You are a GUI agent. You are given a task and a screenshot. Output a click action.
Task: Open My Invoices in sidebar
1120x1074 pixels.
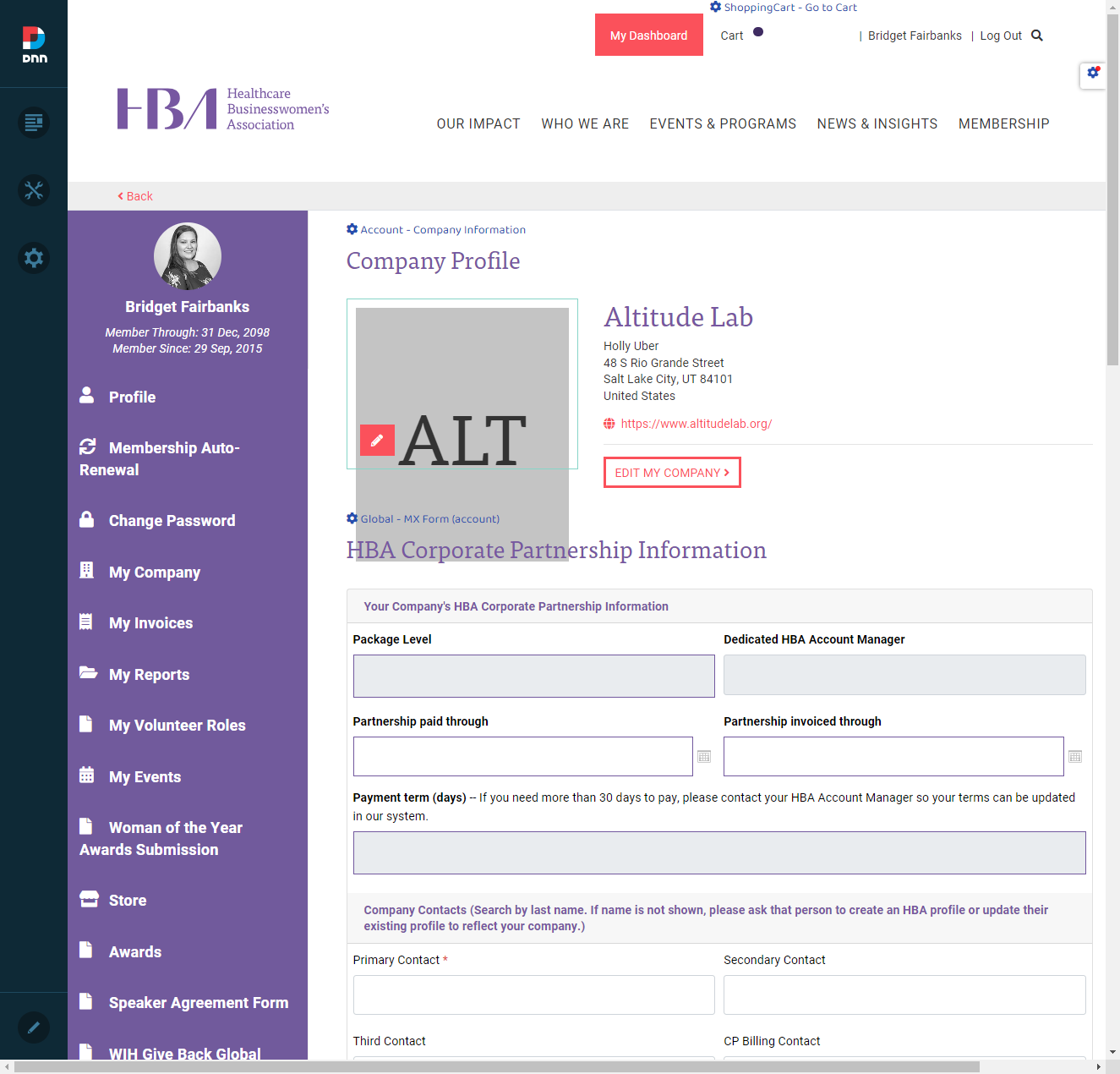click(150, 623)
